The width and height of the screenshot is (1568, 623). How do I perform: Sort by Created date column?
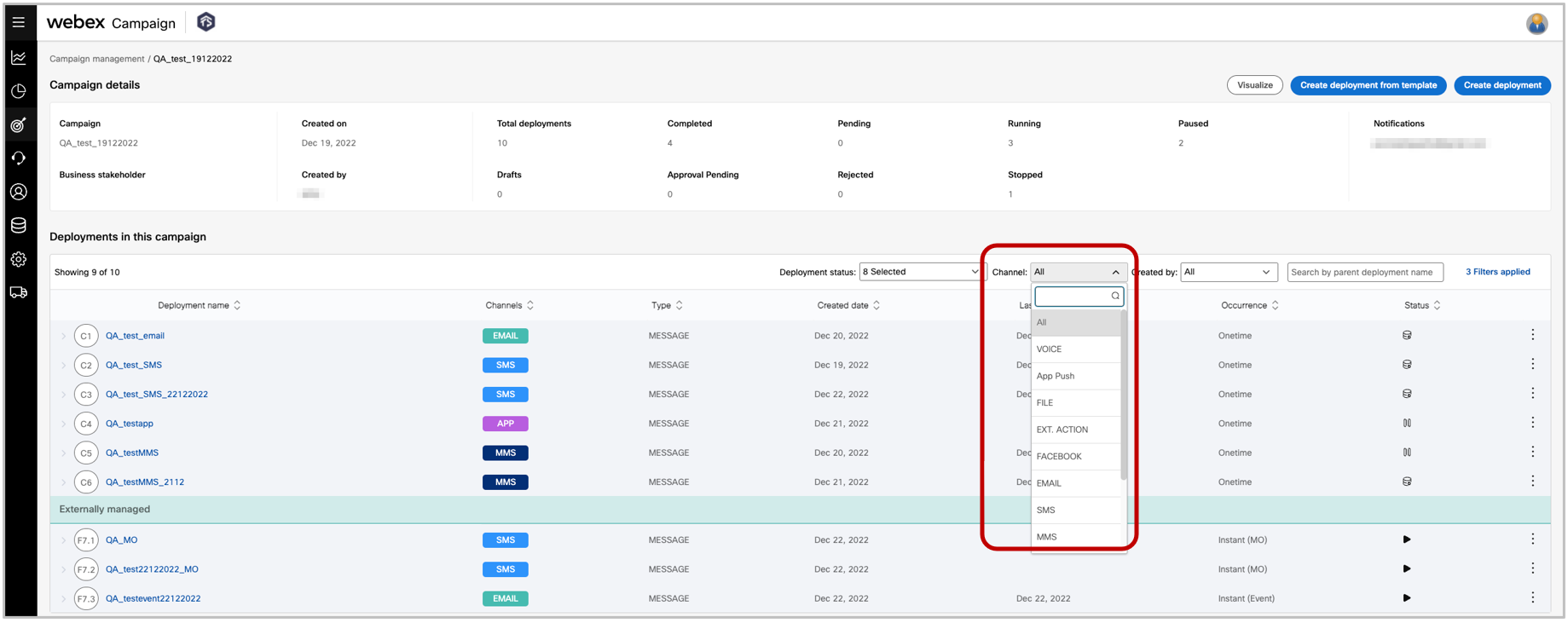(x=877, y=305)
